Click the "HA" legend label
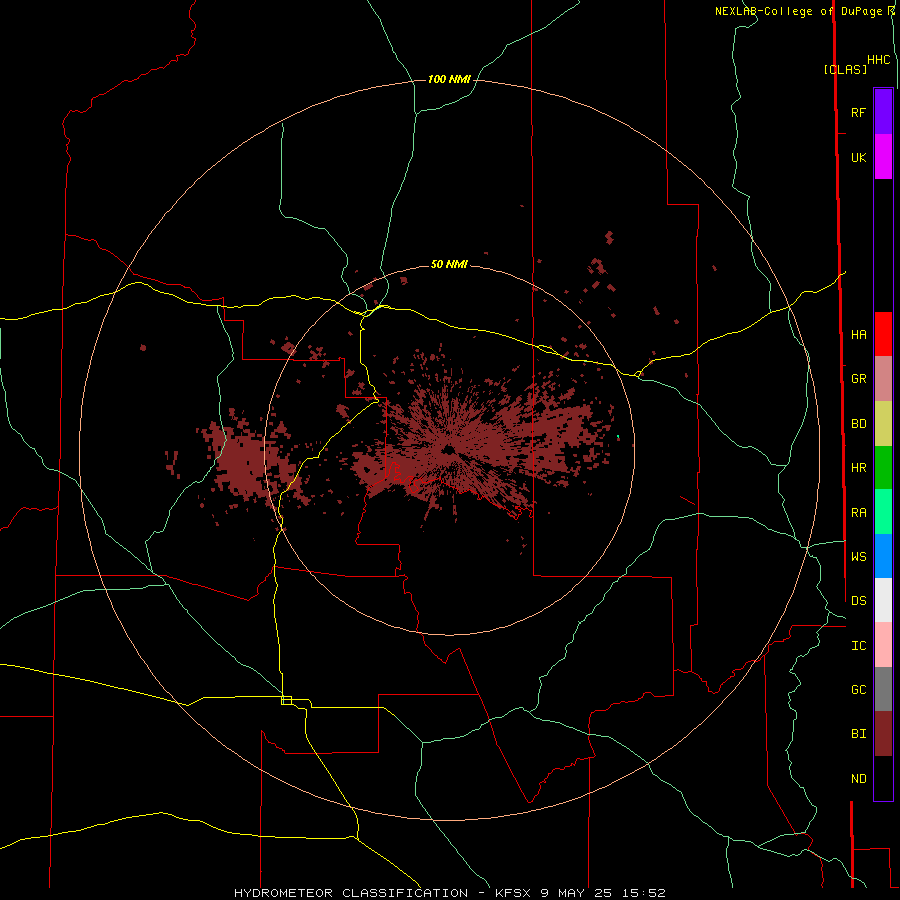 point(859,335)
